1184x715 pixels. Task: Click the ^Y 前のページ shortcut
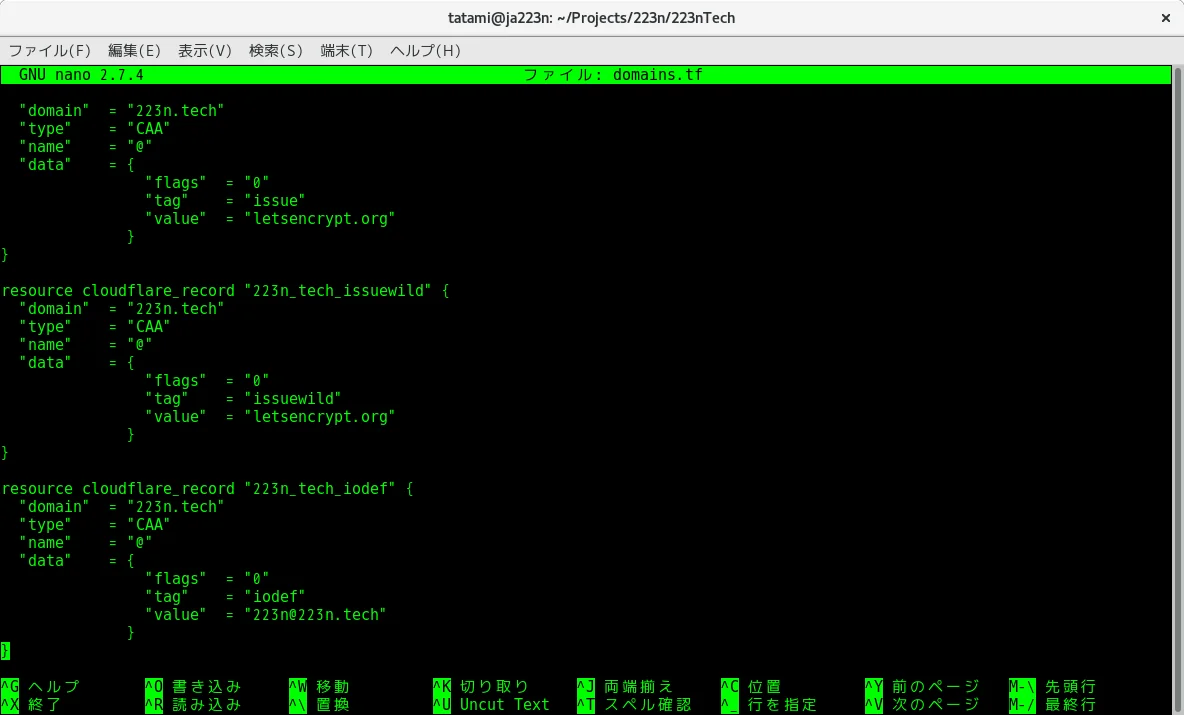click(923, 686)
